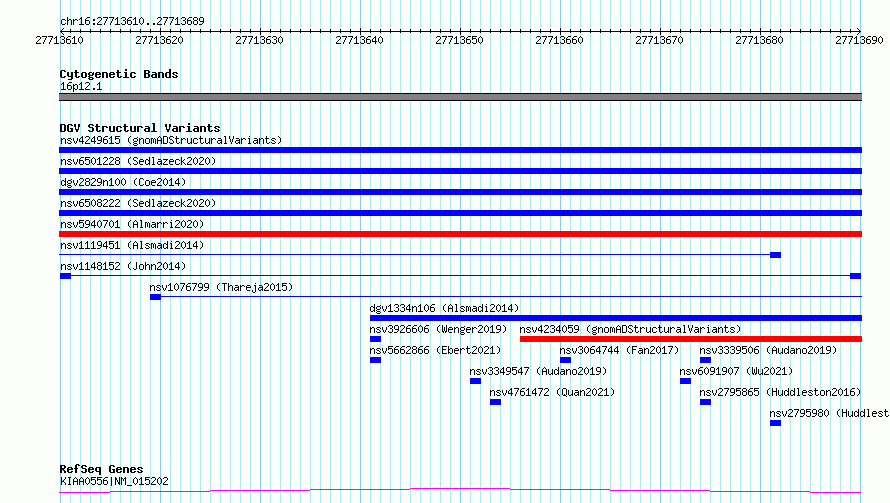
Task: Open nsv6501228 (Sedlazeck2020) variant label
Action: point(138,161)
